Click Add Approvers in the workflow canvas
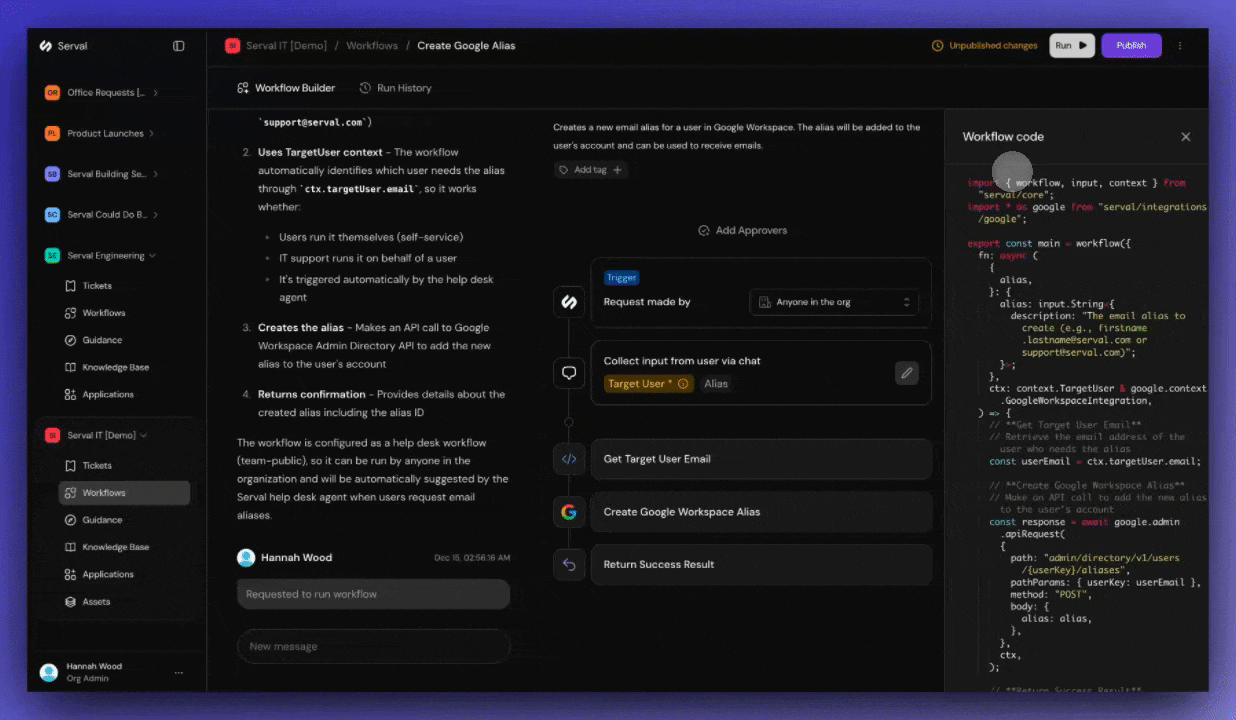This screenshot has height=720, width=1236. click(743, 230)
